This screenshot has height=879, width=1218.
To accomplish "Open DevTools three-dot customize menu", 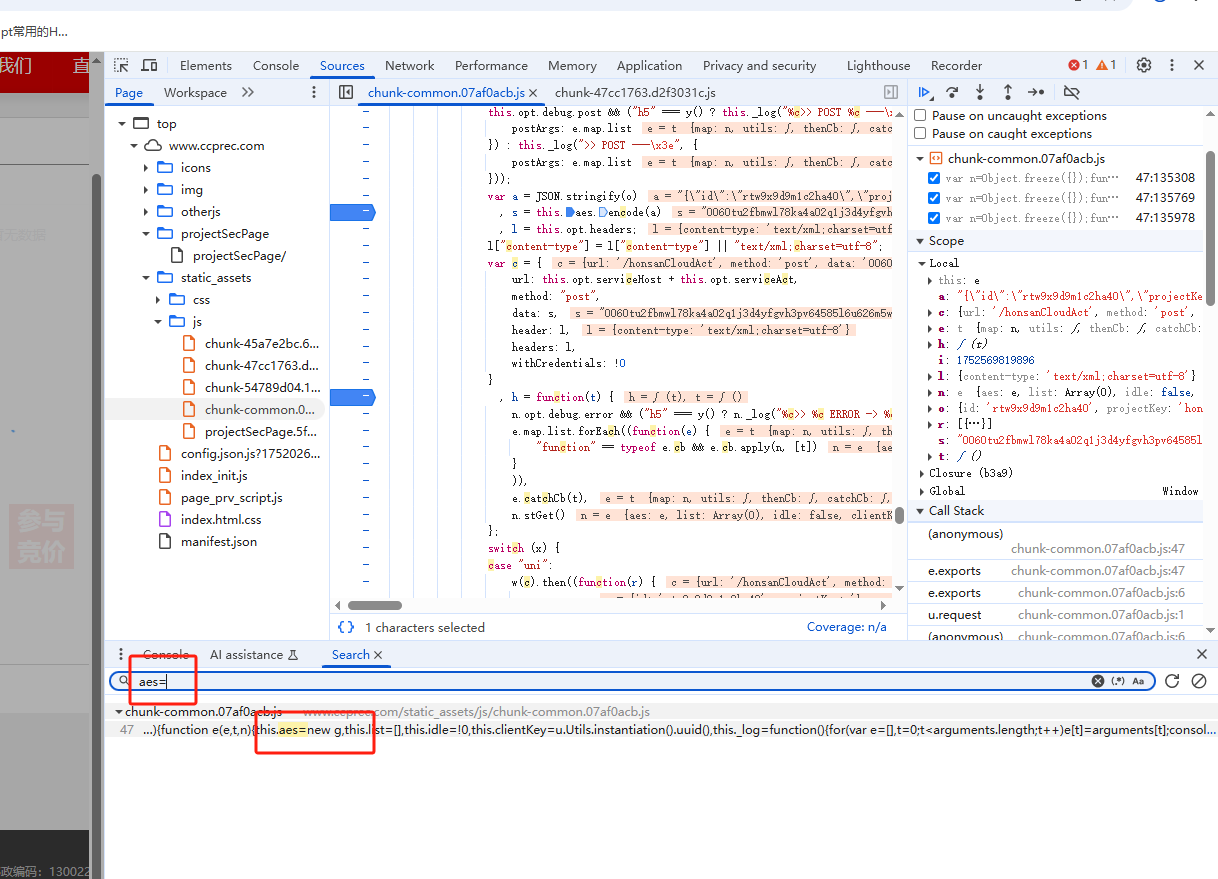I will click(1171, 65).
